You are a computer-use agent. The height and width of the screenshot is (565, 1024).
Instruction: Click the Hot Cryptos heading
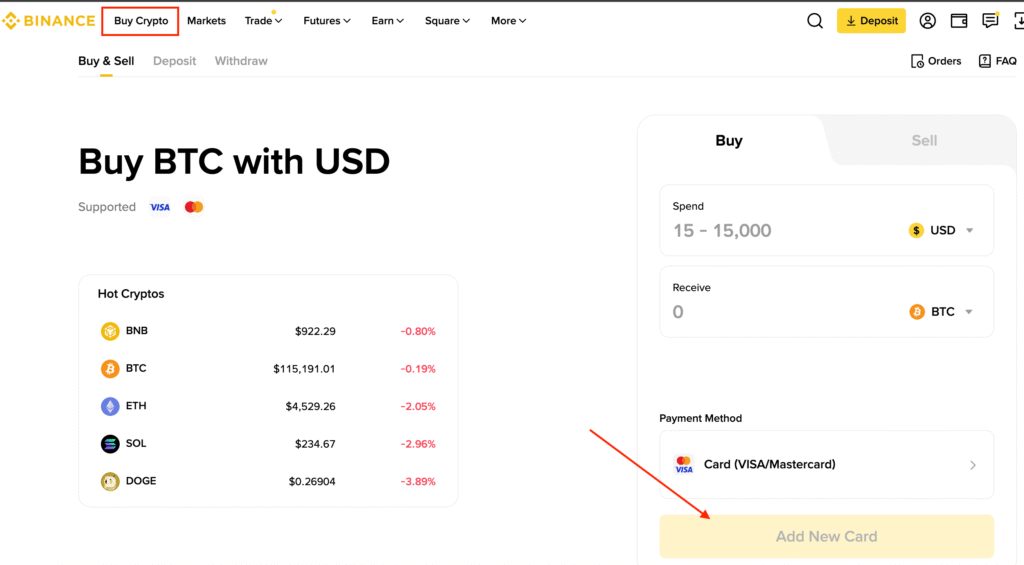[x=131, y=294]
